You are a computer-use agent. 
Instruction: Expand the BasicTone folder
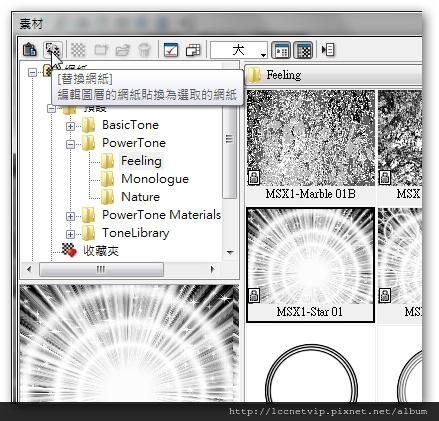pyautogui.click(x=70, y=126)
